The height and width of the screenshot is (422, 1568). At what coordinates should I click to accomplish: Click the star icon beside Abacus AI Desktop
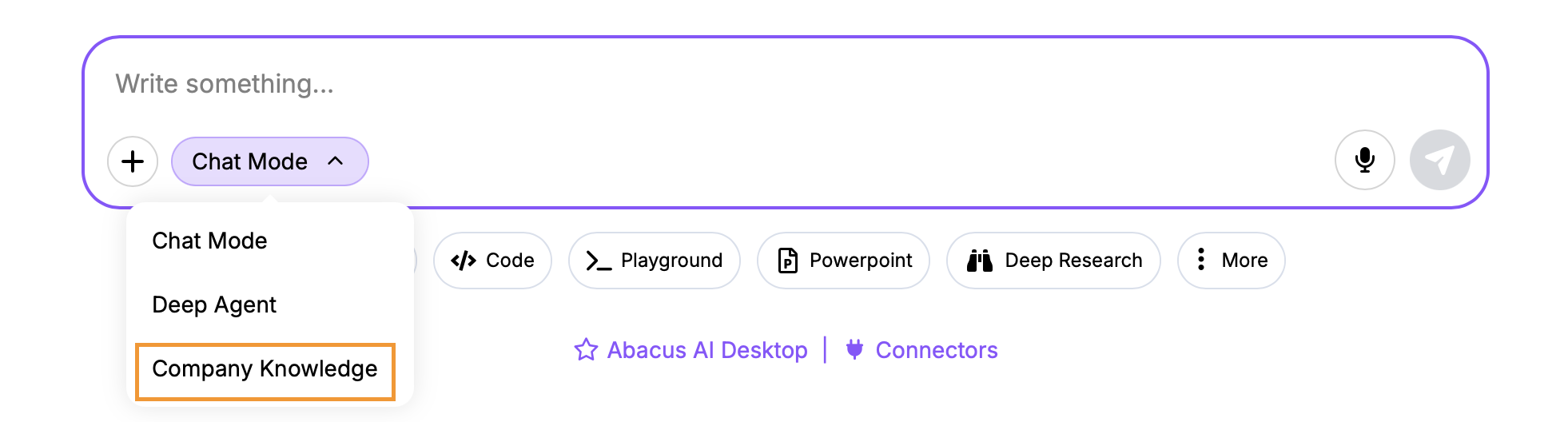(586, 350)
